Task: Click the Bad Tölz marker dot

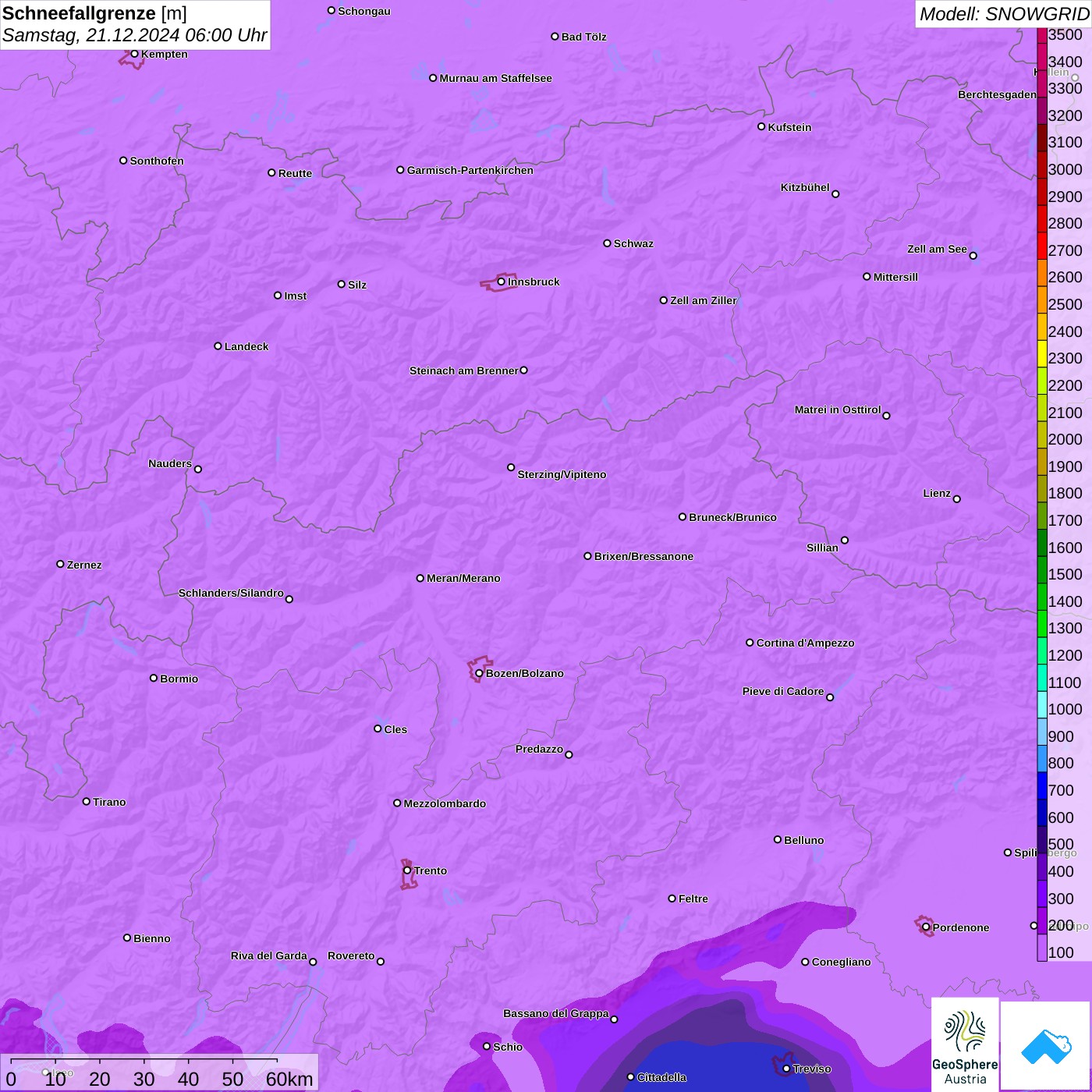Action: pyautogui.click(x=555, y=37)
